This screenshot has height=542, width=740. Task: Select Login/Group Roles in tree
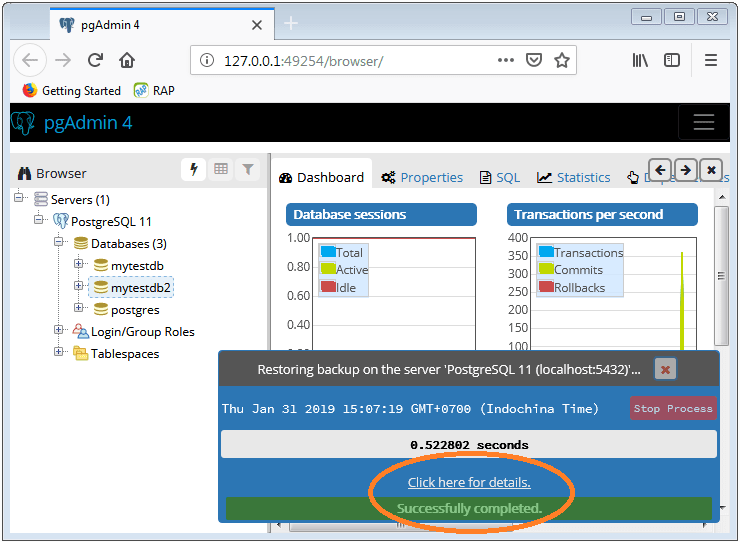143,332
